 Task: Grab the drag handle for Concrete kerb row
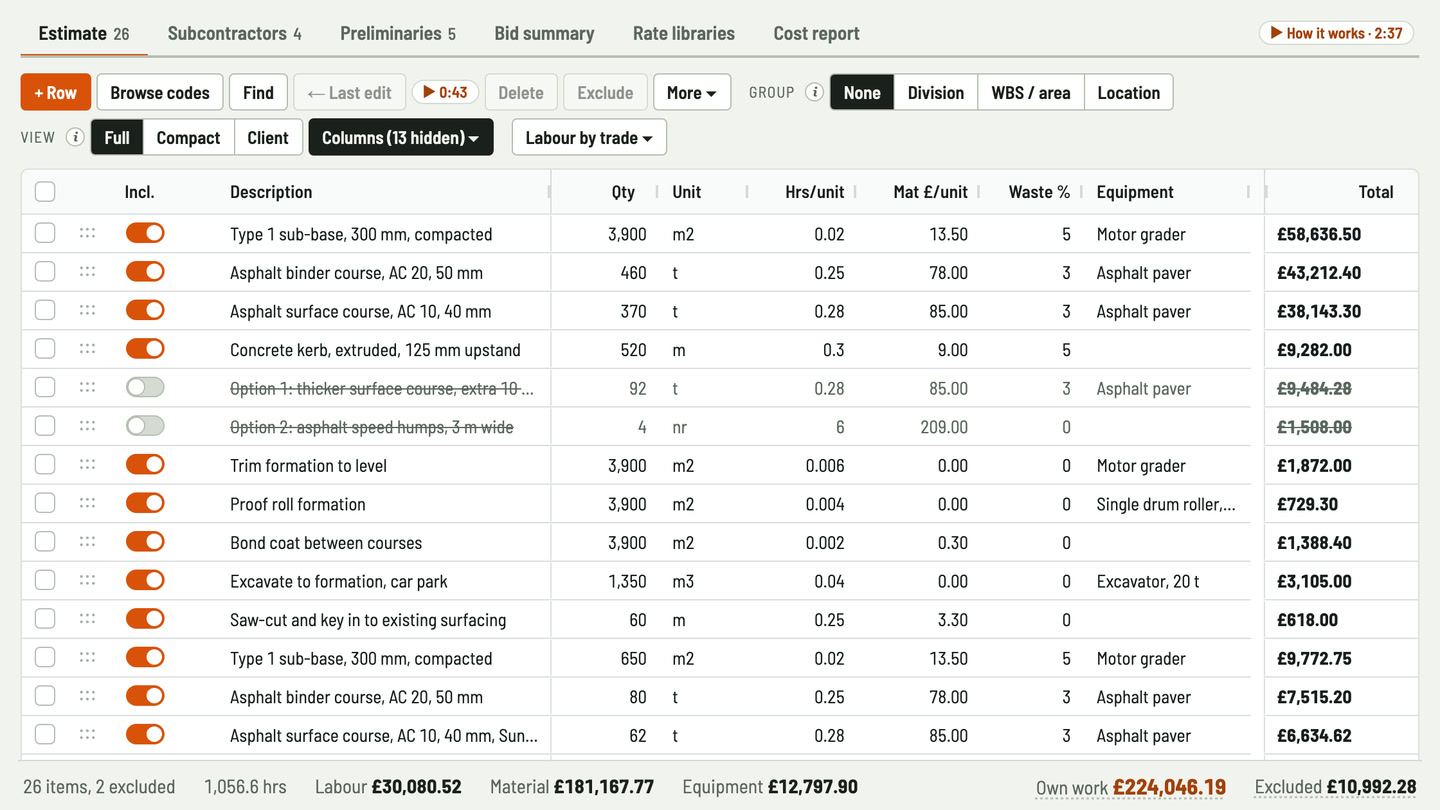[87, 349]
